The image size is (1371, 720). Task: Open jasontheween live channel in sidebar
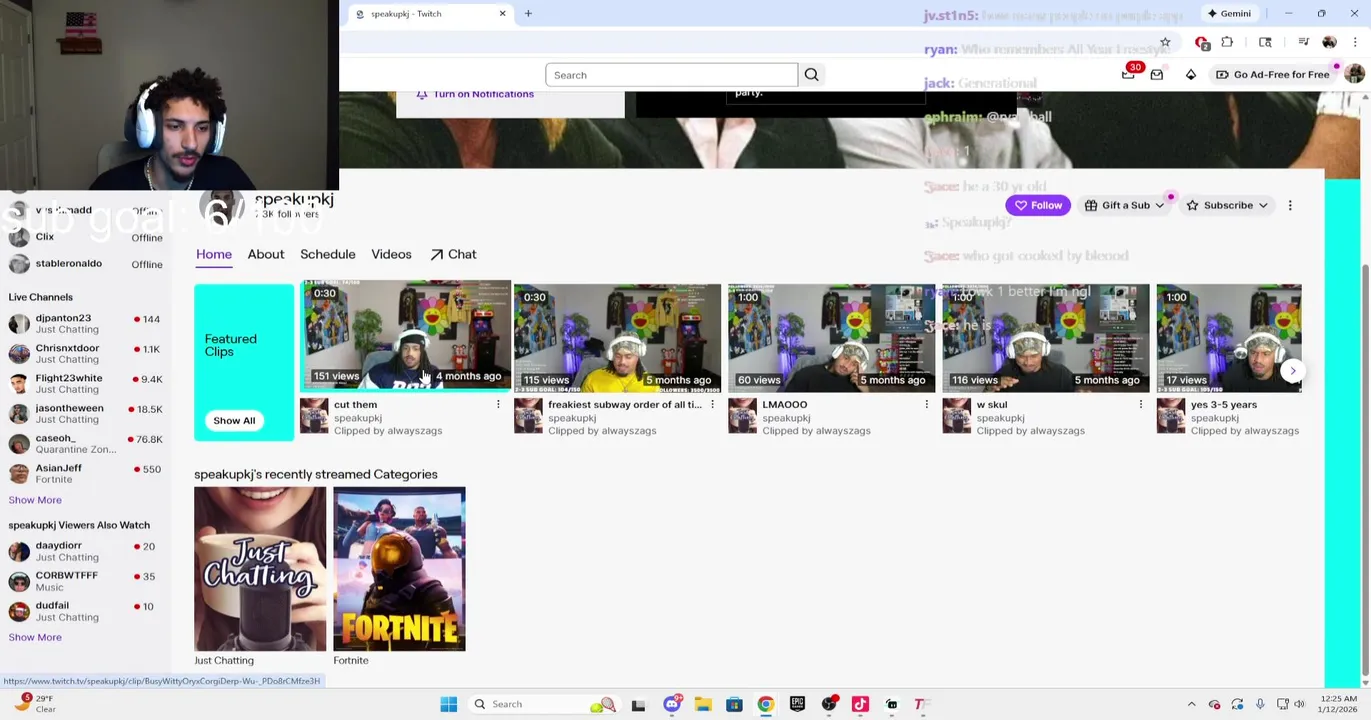(85, 413)
